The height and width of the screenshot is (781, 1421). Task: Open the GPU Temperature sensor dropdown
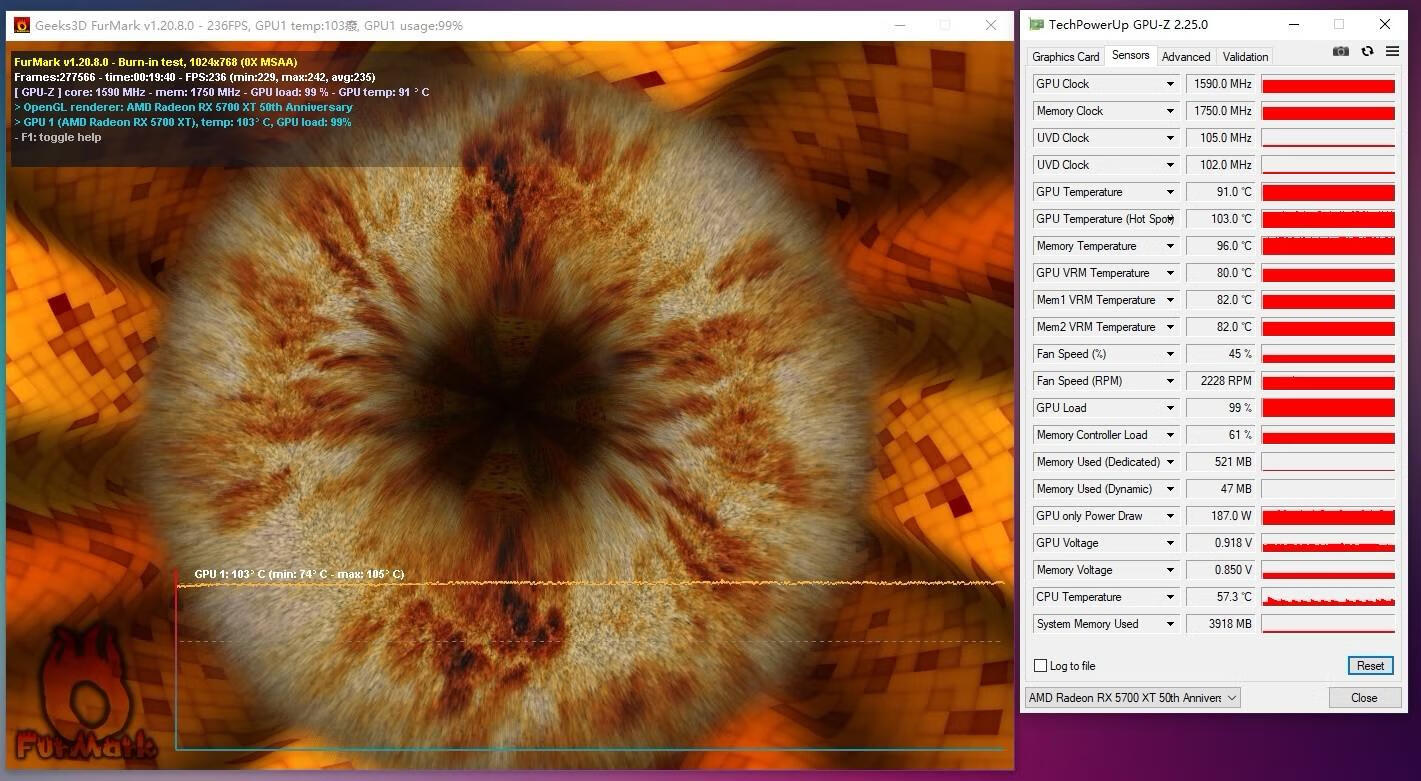1170,192
